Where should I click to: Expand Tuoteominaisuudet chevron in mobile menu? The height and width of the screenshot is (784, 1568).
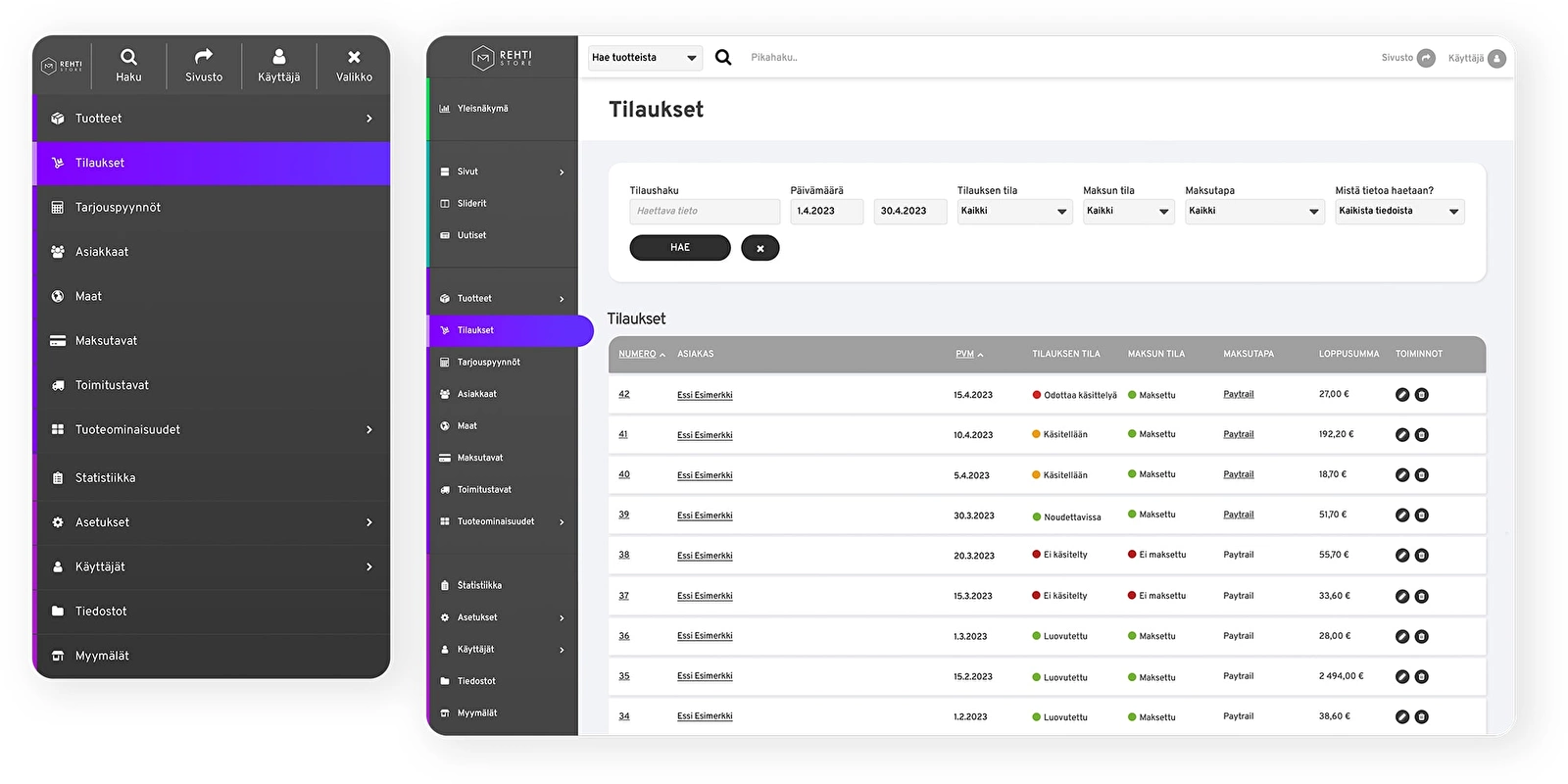(x=369, y=430)
